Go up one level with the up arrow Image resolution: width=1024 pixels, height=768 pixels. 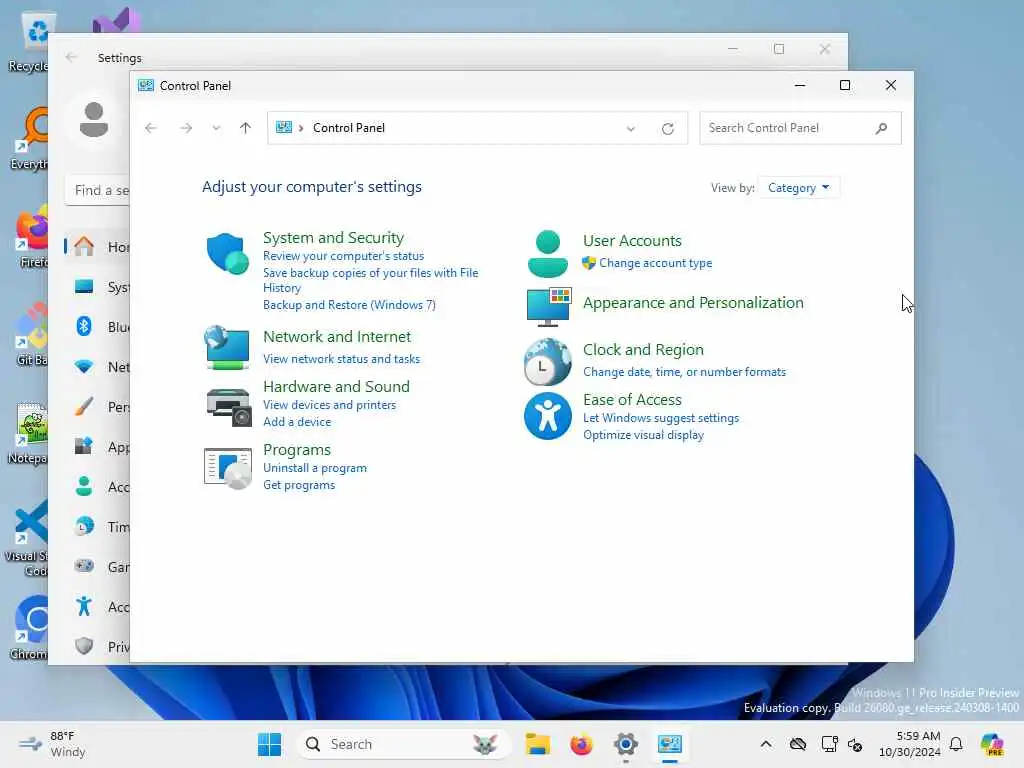pyautogui.click(x=246, y=128)
